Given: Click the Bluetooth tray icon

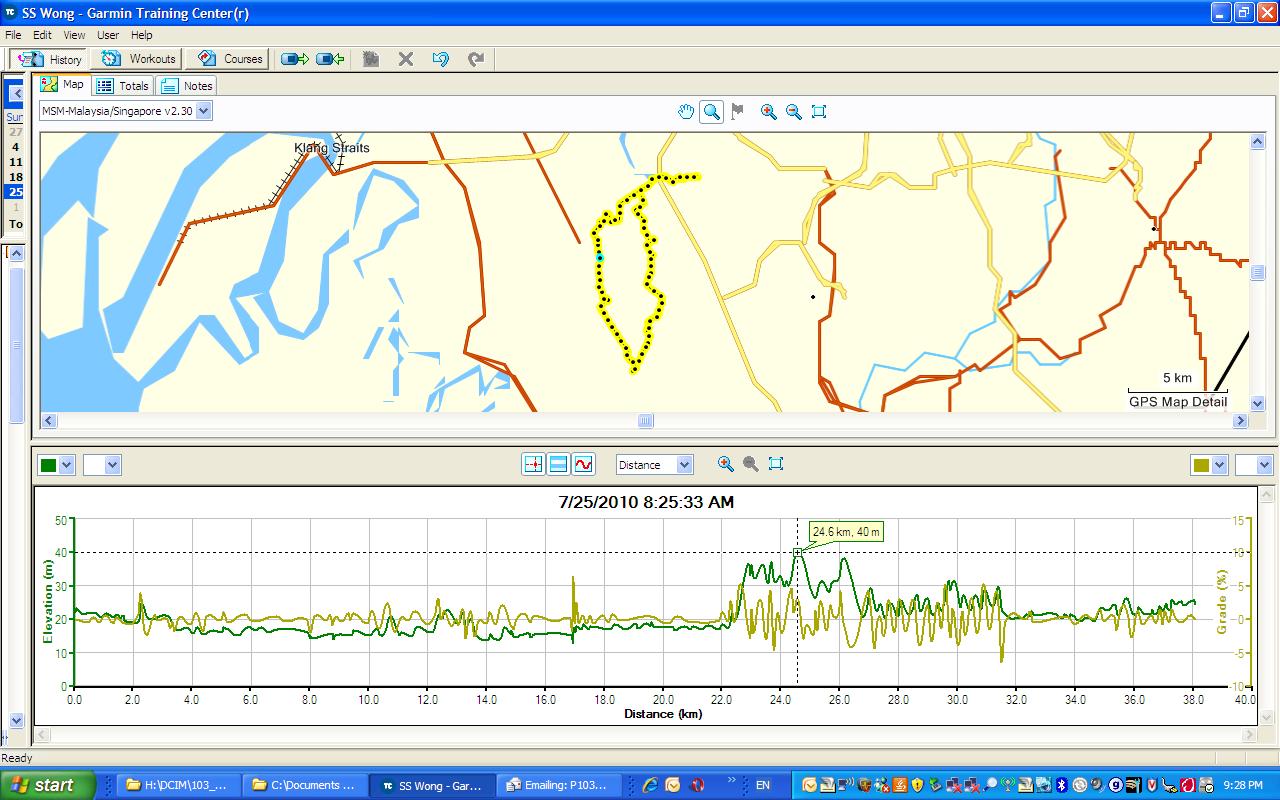Looking at the screenshot, I should [x=1062, y=785].
